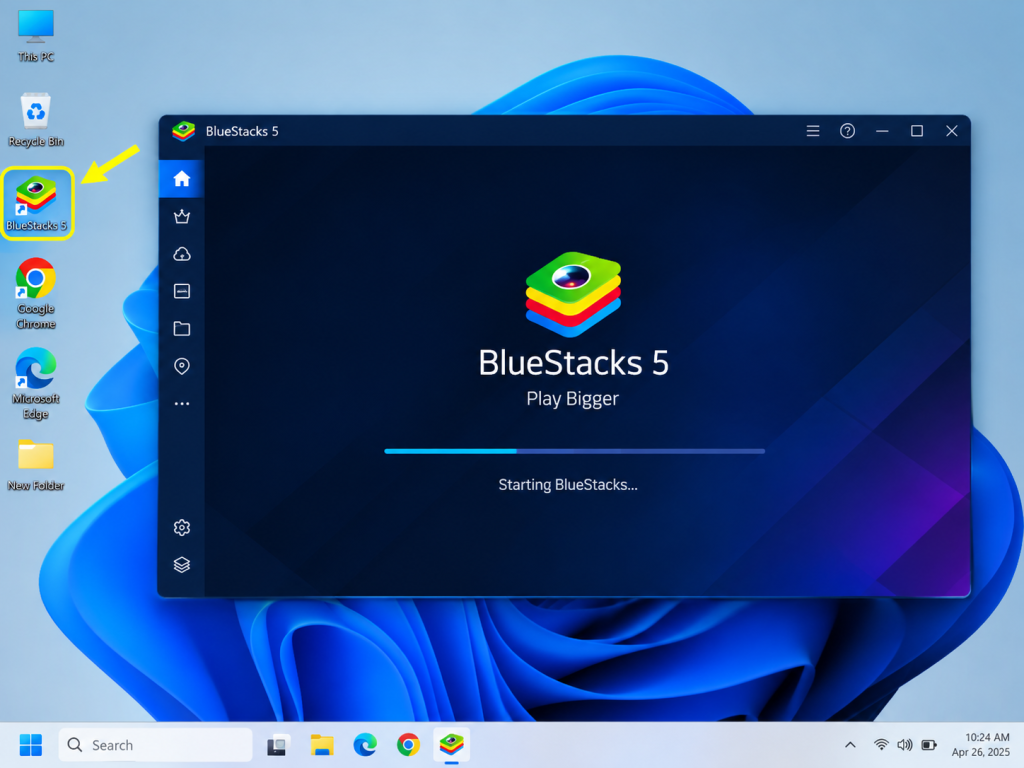Screen dimensions: 1024x768
Task: Select the BlueStacks 5 desktop shortcut
Action: (37, 203)
